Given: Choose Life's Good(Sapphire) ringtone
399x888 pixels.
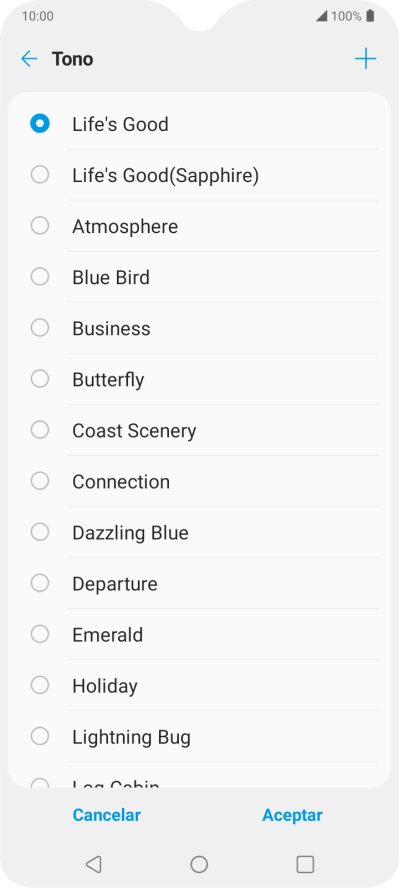Looking at the screenshot, I should point(199,175).
